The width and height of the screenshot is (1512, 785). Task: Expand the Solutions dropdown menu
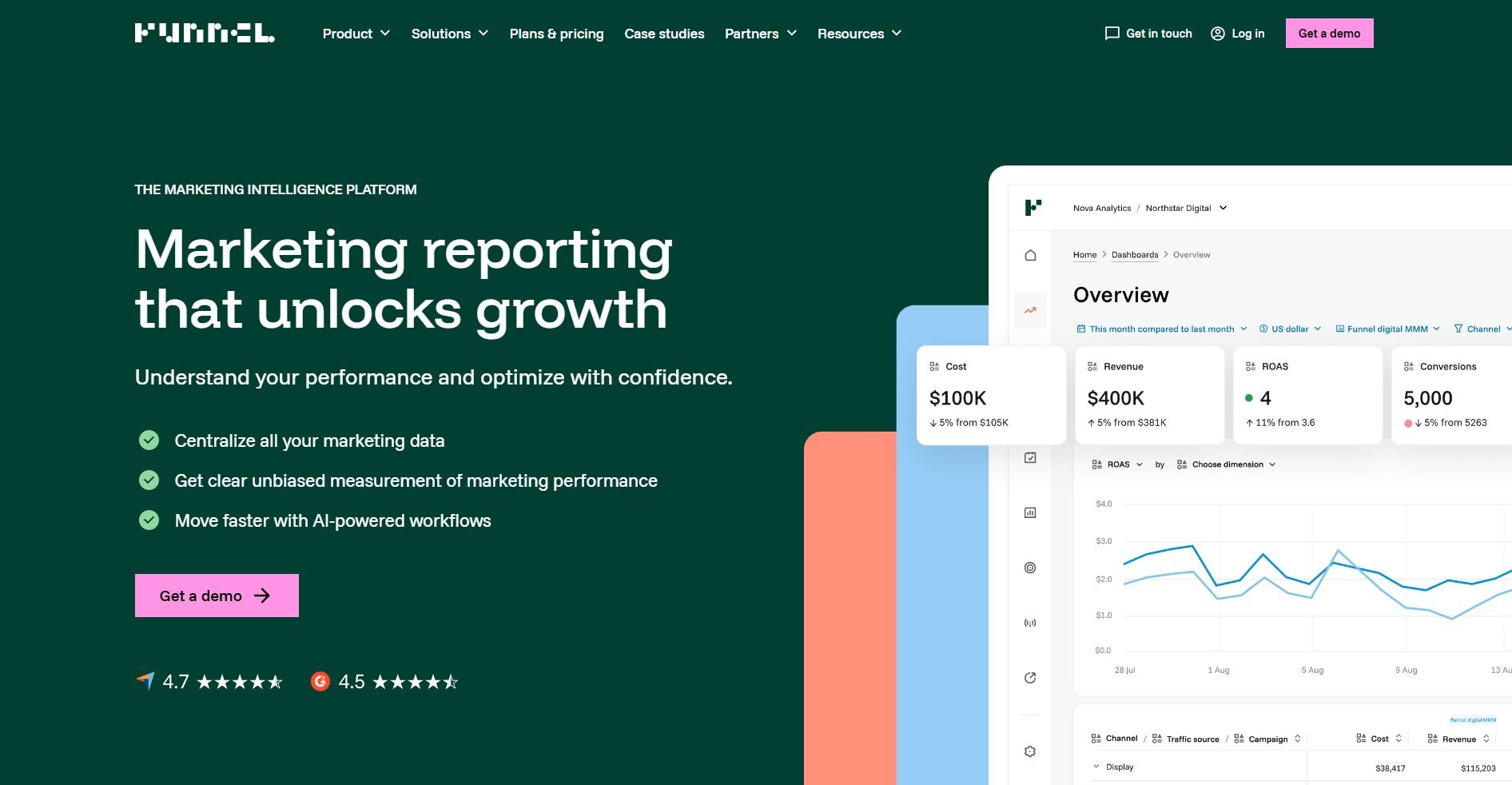point(449,34)
